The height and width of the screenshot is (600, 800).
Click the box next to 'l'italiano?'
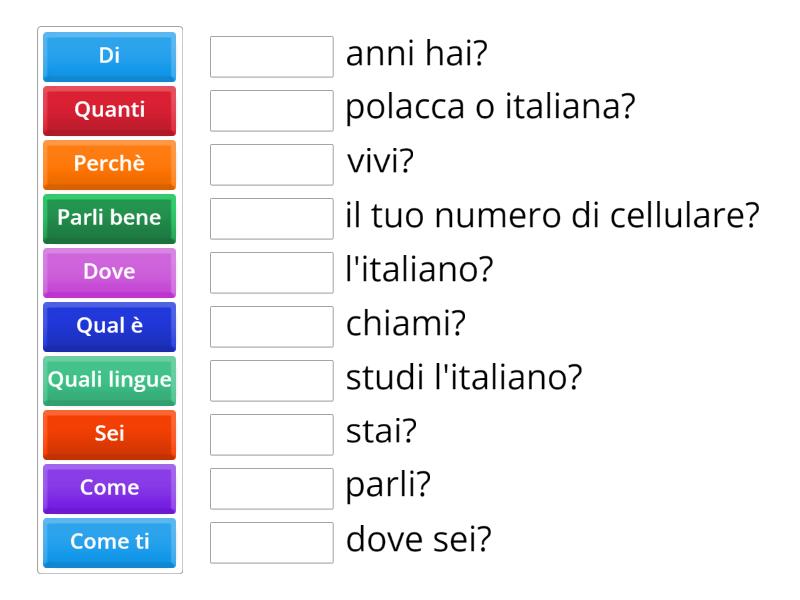[x=271, y=272]
